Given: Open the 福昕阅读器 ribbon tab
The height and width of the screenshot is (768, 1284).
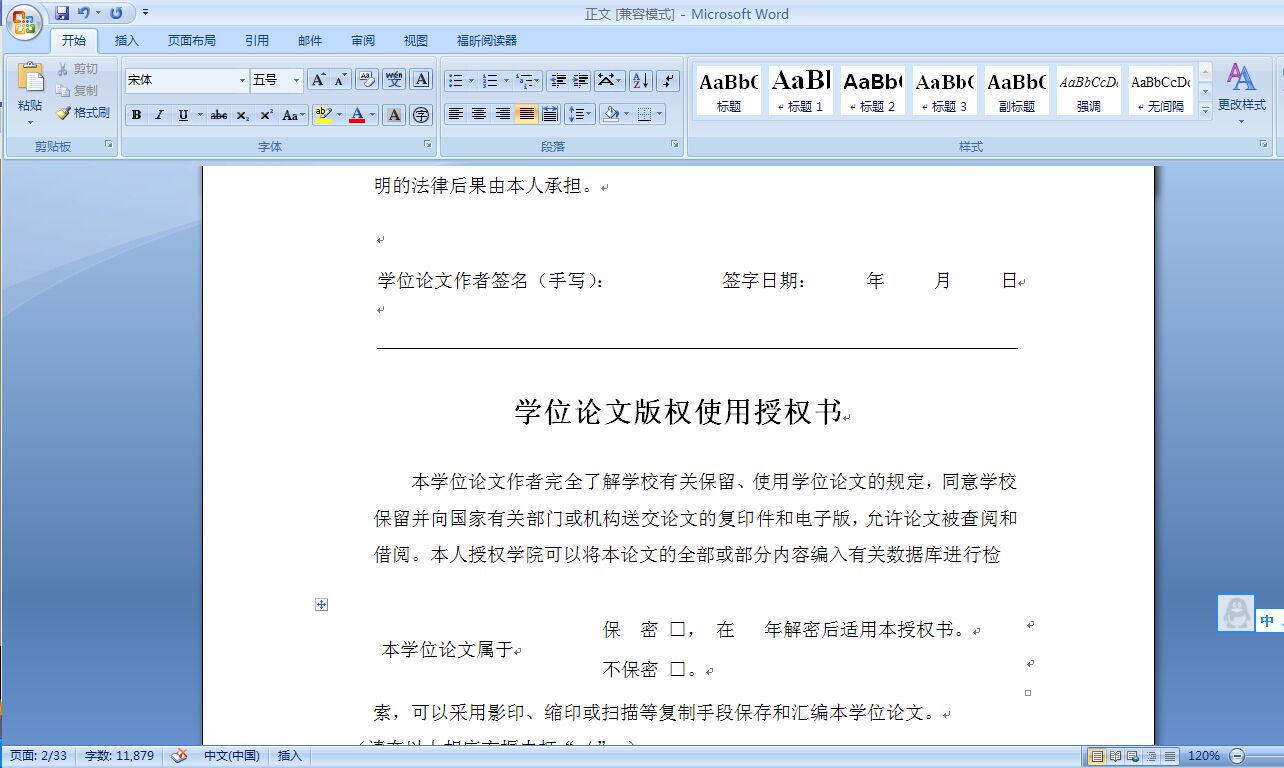Looking at the screenshot, I should (x=487, y=40).
